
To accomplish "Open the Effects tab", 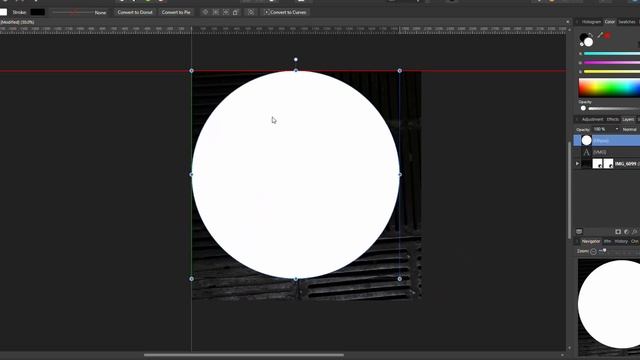I will 613,119.
